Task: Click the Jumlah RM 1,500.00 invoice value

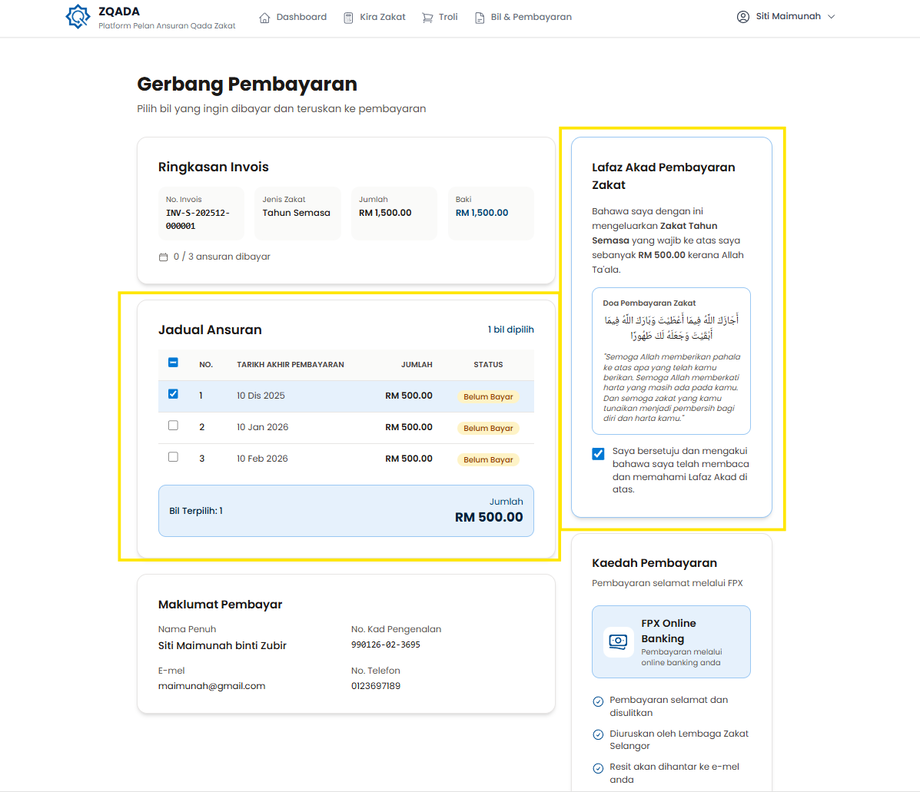Action: [385, 213]
